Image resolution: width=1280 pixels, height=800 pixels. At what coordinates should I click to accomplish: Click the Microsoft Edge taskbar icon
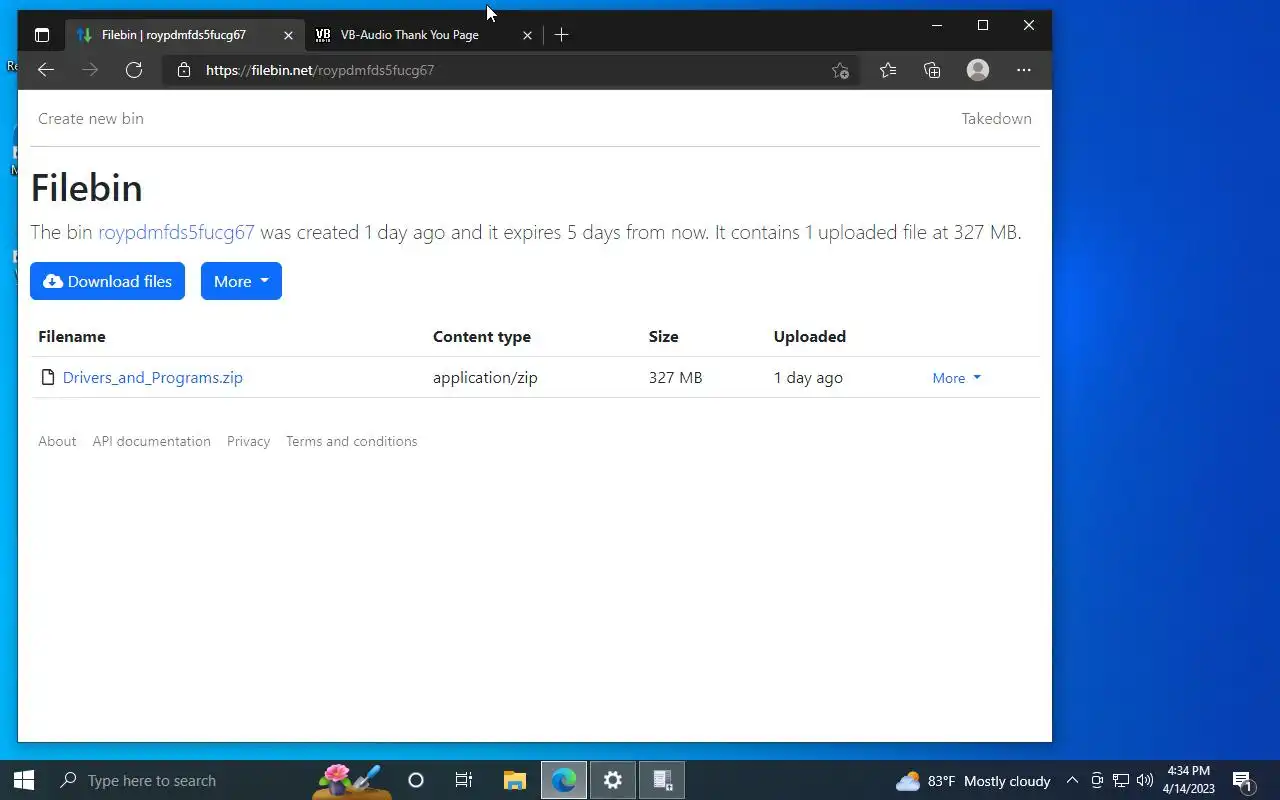pos(564,780)
